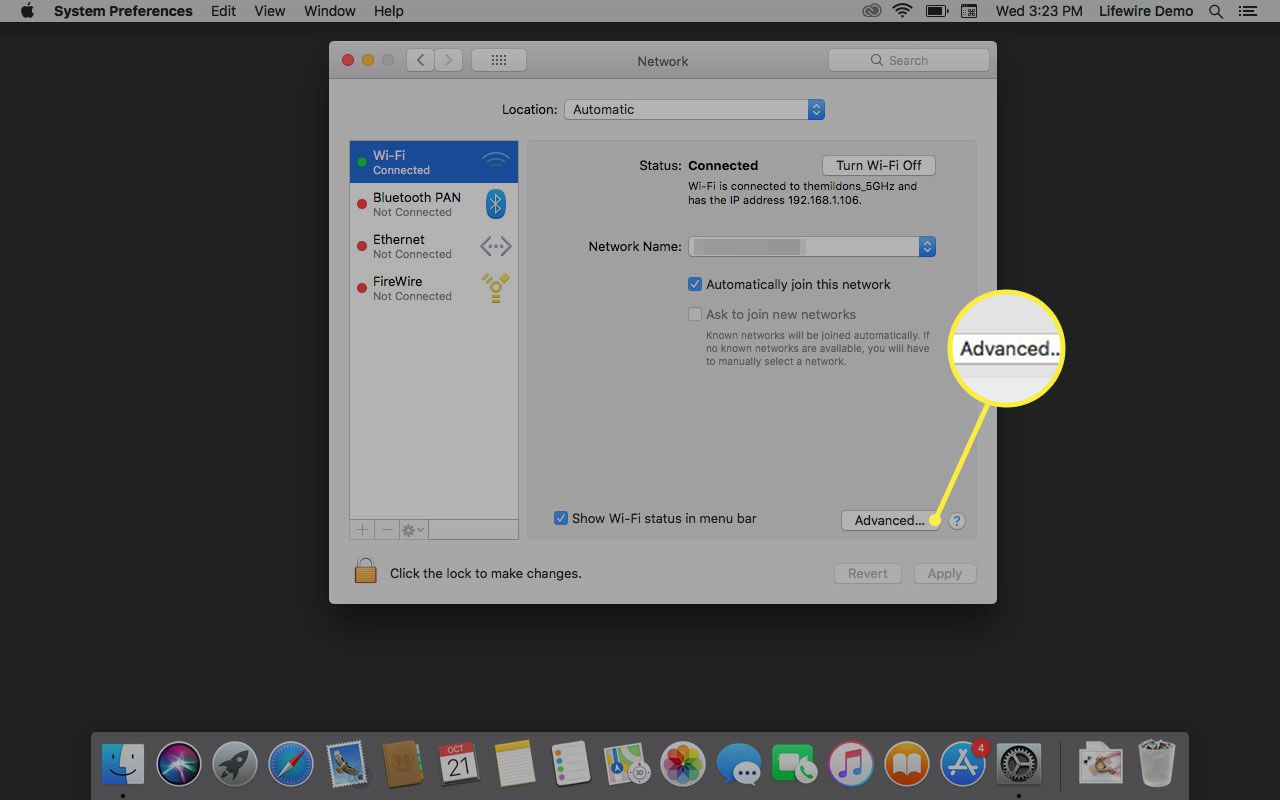Go forward in System Preferences
This screenshot has height=800, width=1280.
(x=449, y=61)
